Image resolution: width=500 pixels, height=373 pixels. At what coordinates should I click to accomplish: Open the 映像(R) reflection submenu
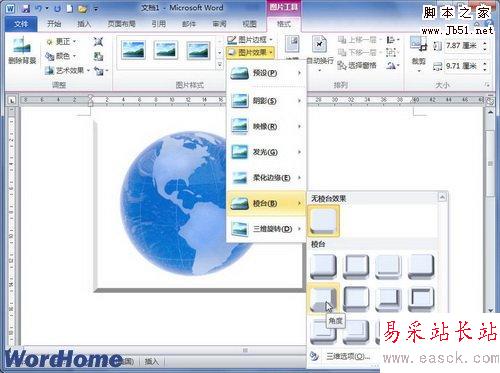point(266,126)
